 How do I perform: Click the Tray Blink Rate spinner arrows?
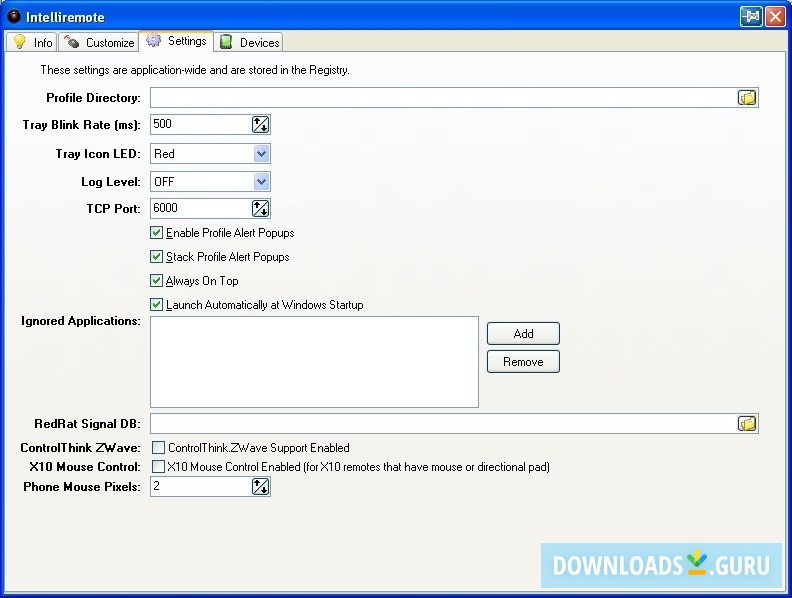coord(261,124)
